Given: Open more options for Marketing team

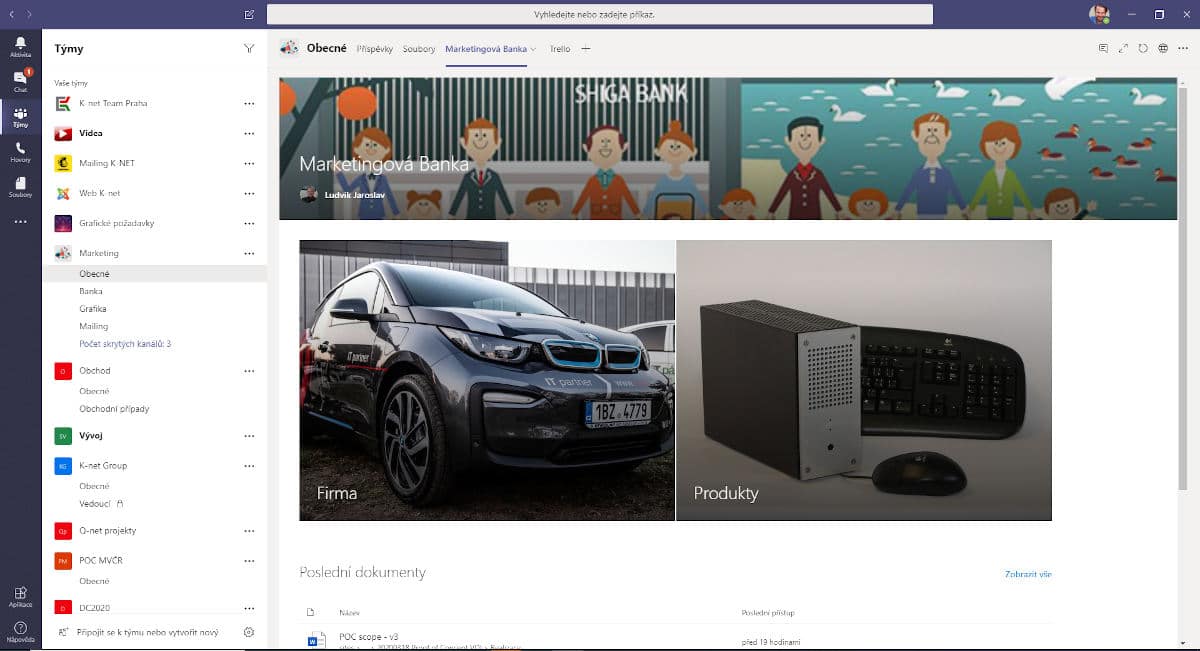Looking at the screenshot, I should [x=249, y=253].
